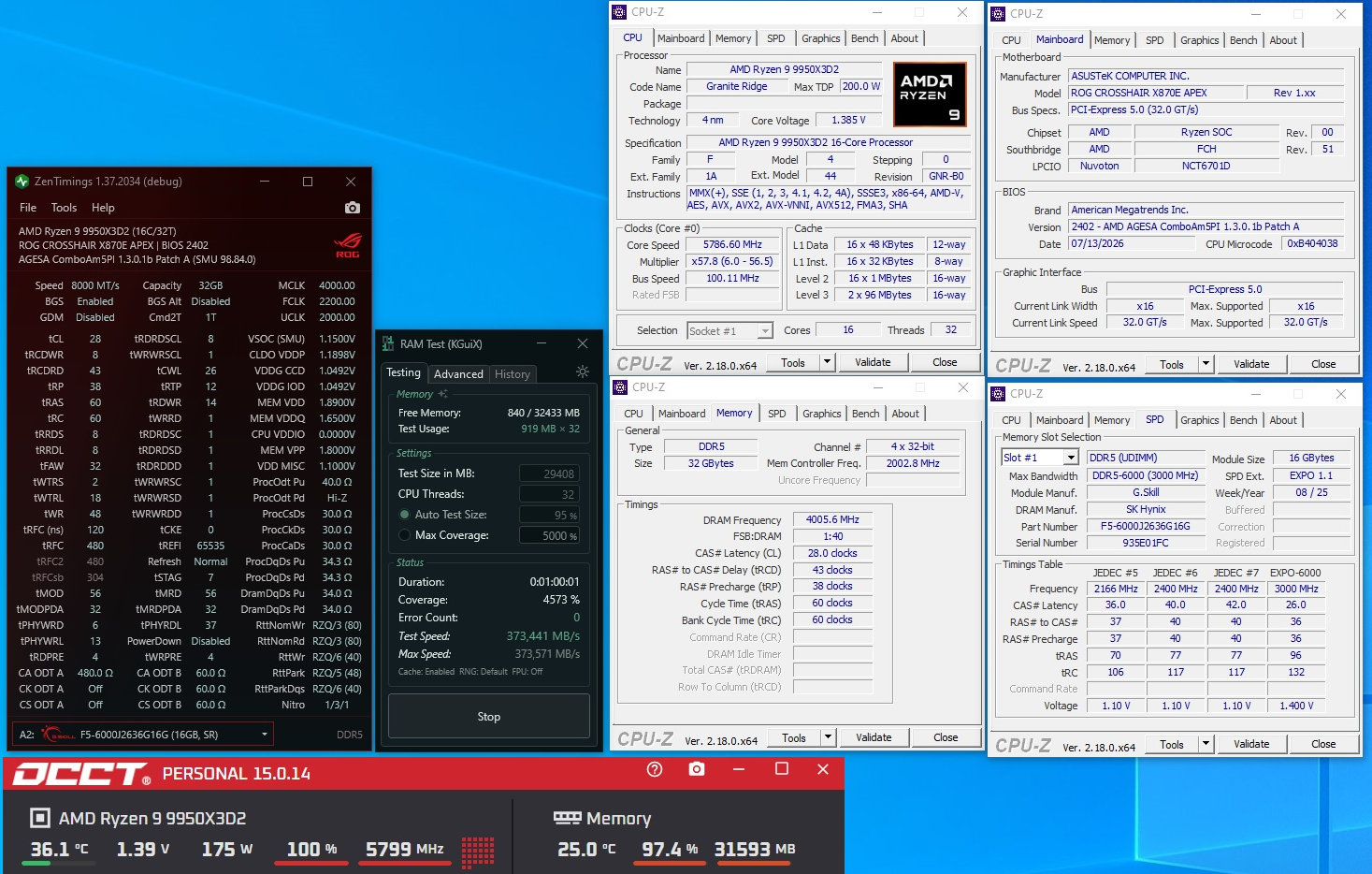Screen dimensions: 1372x874
Task: Click the Tools button in the CPU-Z window showing the Memory tab
Action: tap(794, 737)
